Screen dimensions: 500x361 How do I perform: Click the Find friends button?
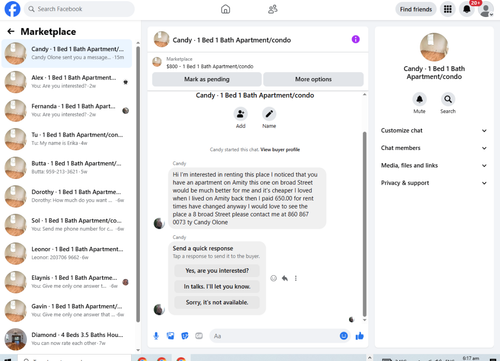pos(416,9)
